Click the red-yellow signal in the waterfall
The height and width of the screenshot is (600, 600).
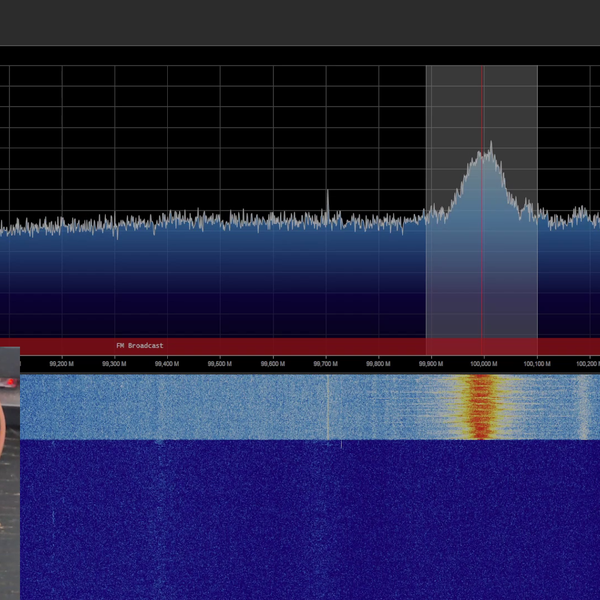tap(482, 408)
